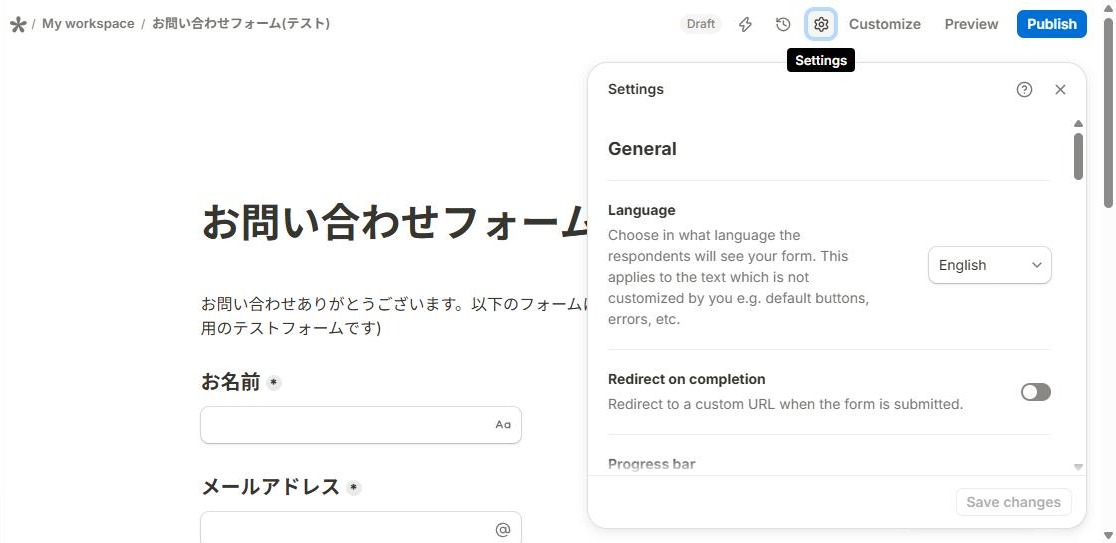Image resolution: width=1116 pixels, height=543 pixels.
Task: Click the General section heading
Action: click(x=642, y=149)
